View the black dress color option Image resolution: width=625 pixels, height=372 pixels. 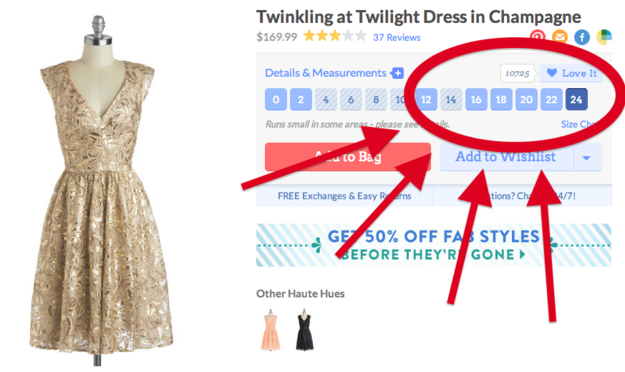click(x=305, y=330)
